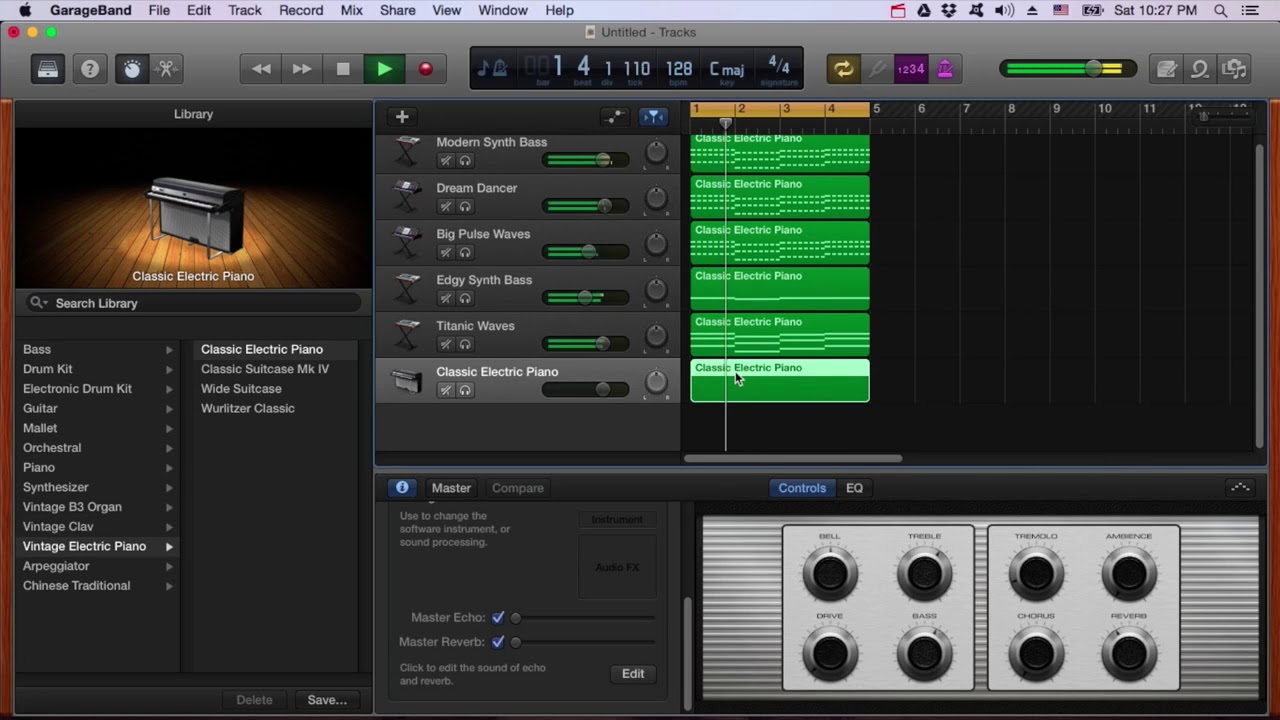Open the Library panel button in toolbar

[x=47, y=69]
